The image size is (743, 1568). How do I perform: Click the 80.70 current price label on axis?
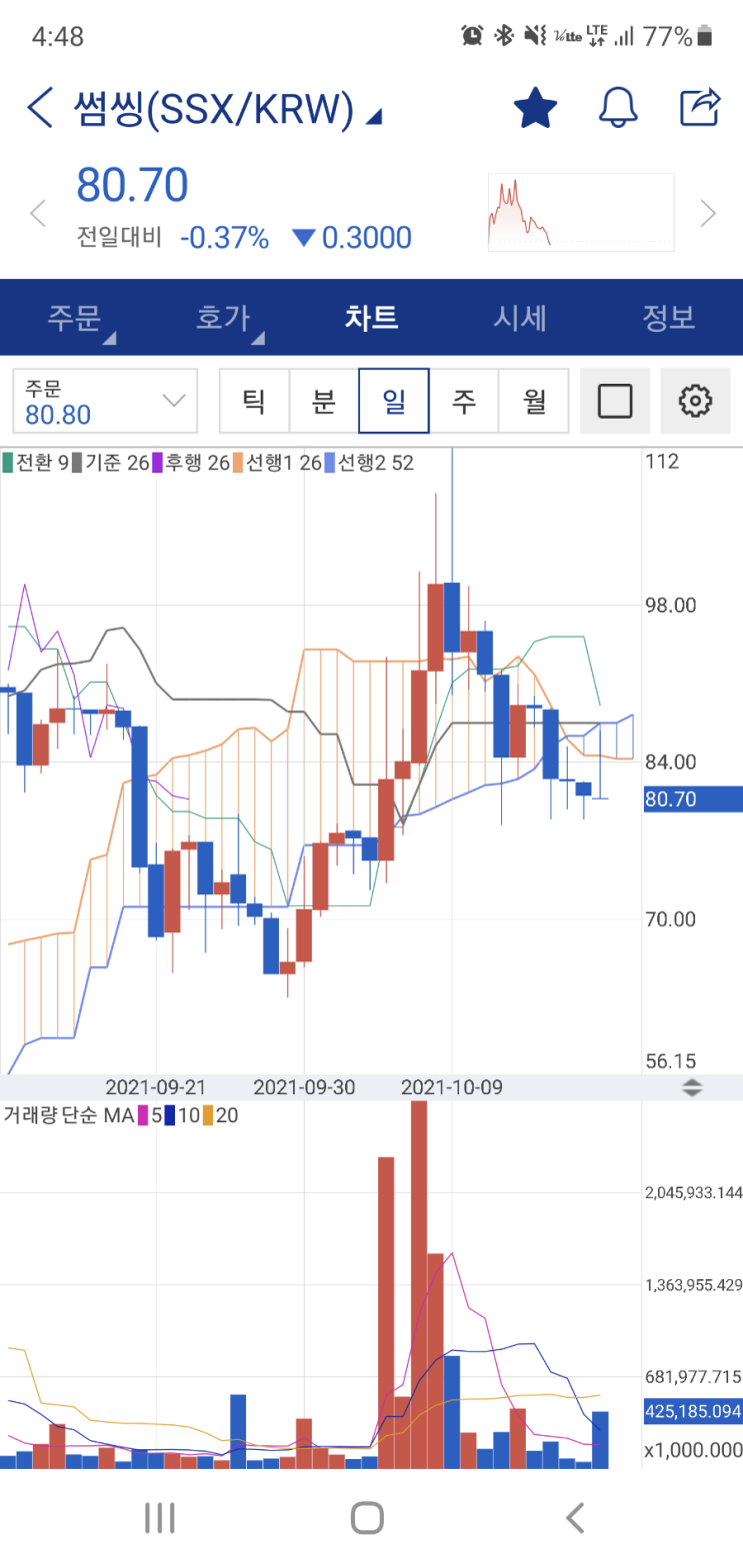pyautogui.click(x=693, y=798)
